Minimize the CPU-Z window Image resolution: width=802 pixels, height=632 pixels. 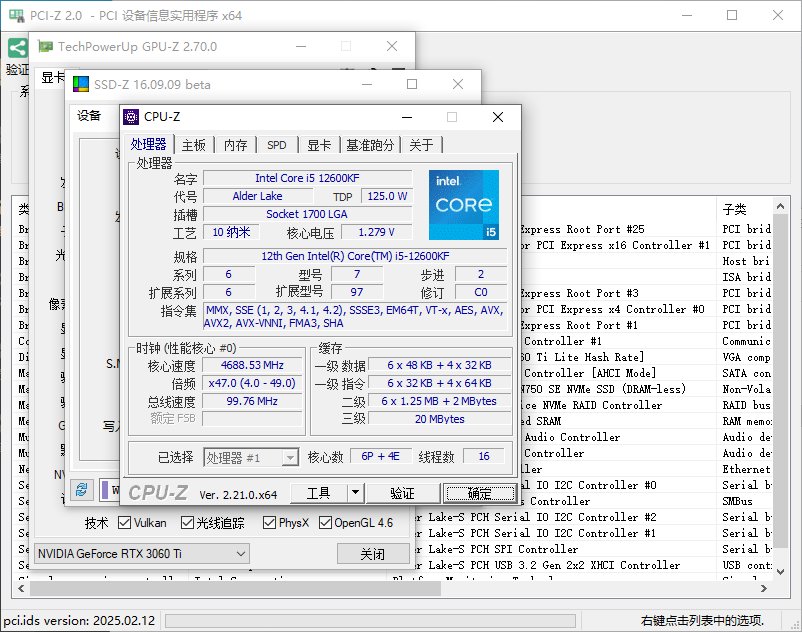(x=407, y=117)
